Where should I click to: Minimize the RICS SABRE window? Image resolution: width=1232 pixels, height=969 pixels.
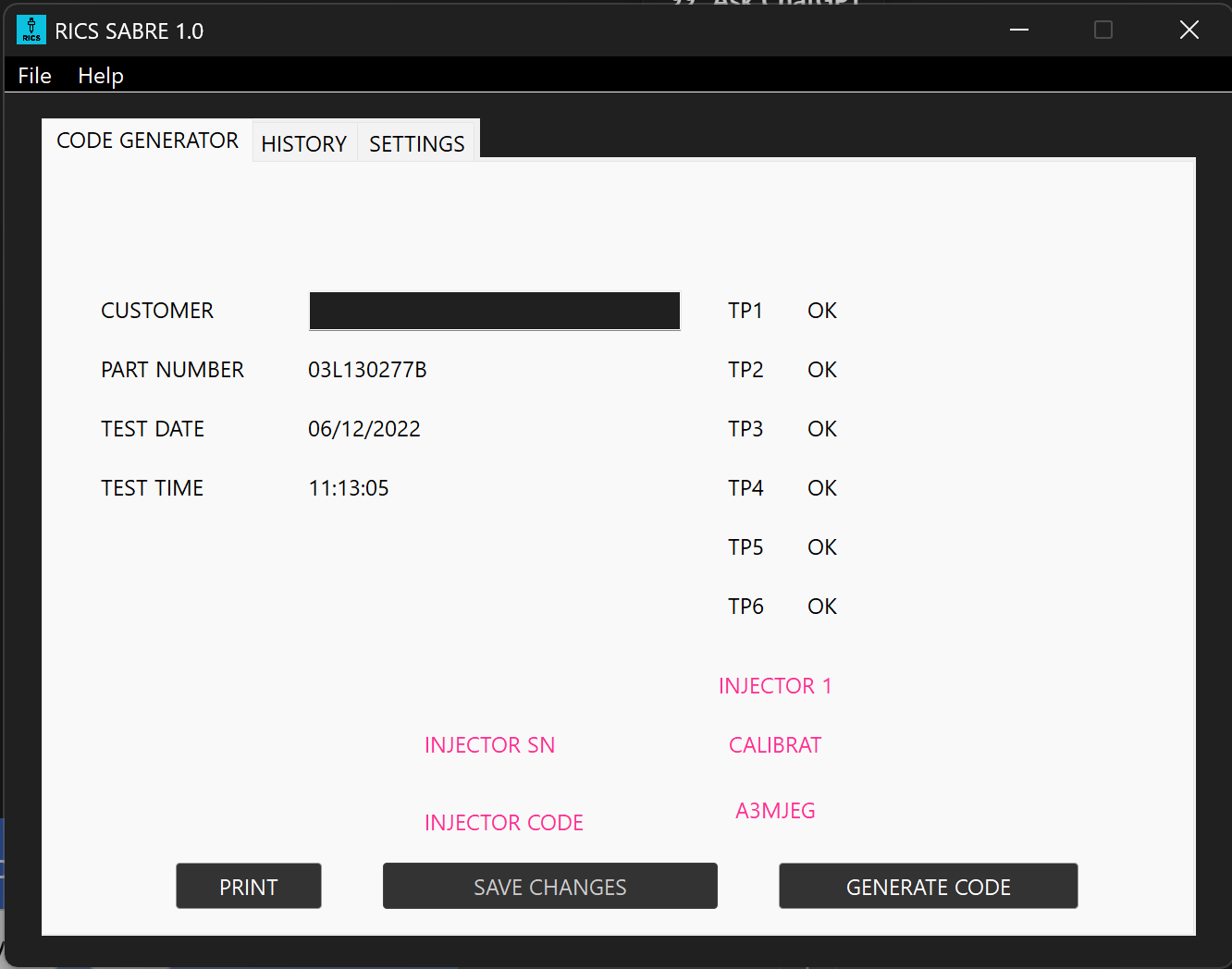[x=1019, y=31]
